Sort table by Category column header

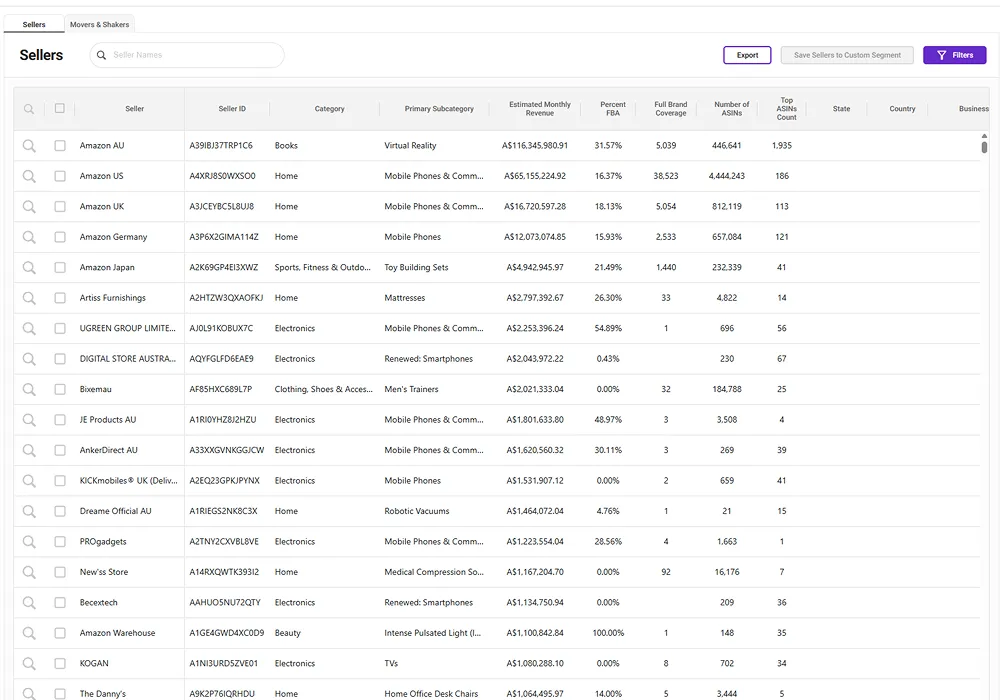pos(329,109)
